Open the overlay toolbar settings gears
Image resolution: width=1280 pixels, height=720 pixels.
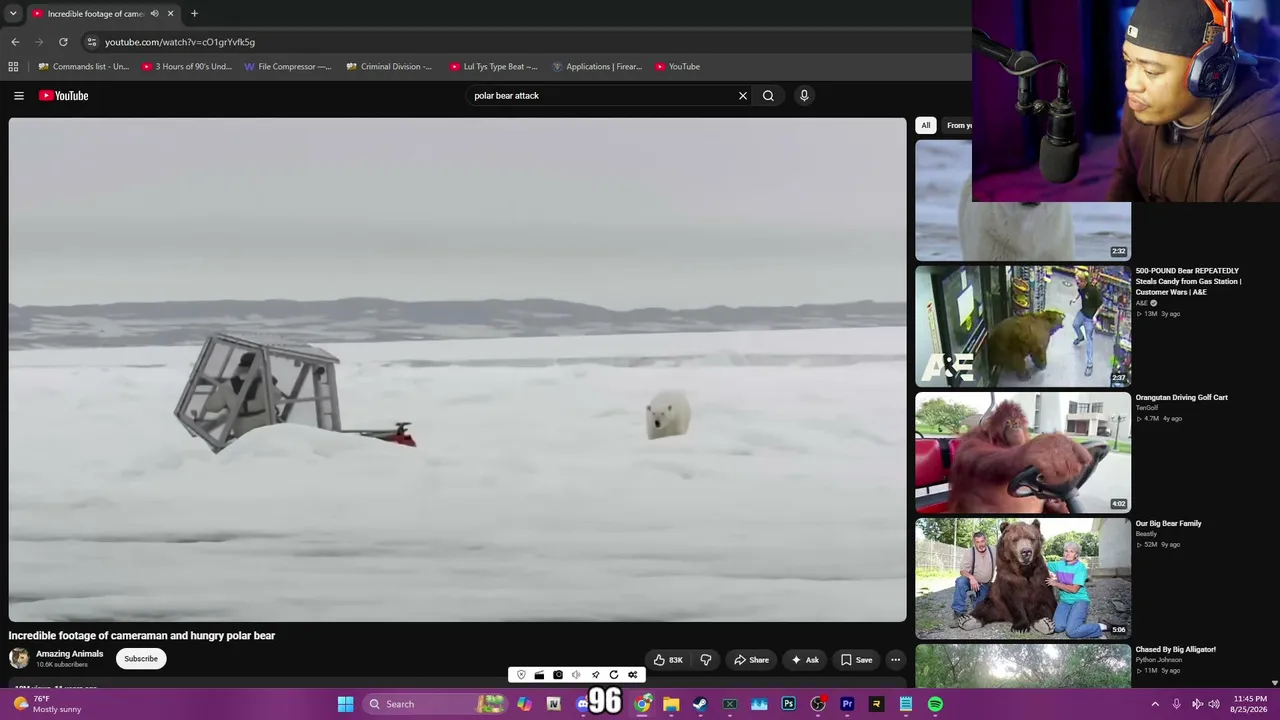click(633, 675)
